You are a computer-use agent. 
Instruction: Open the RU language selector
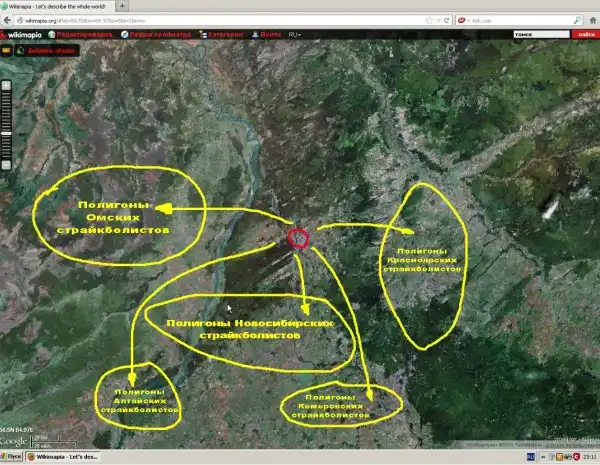point(295,33)
